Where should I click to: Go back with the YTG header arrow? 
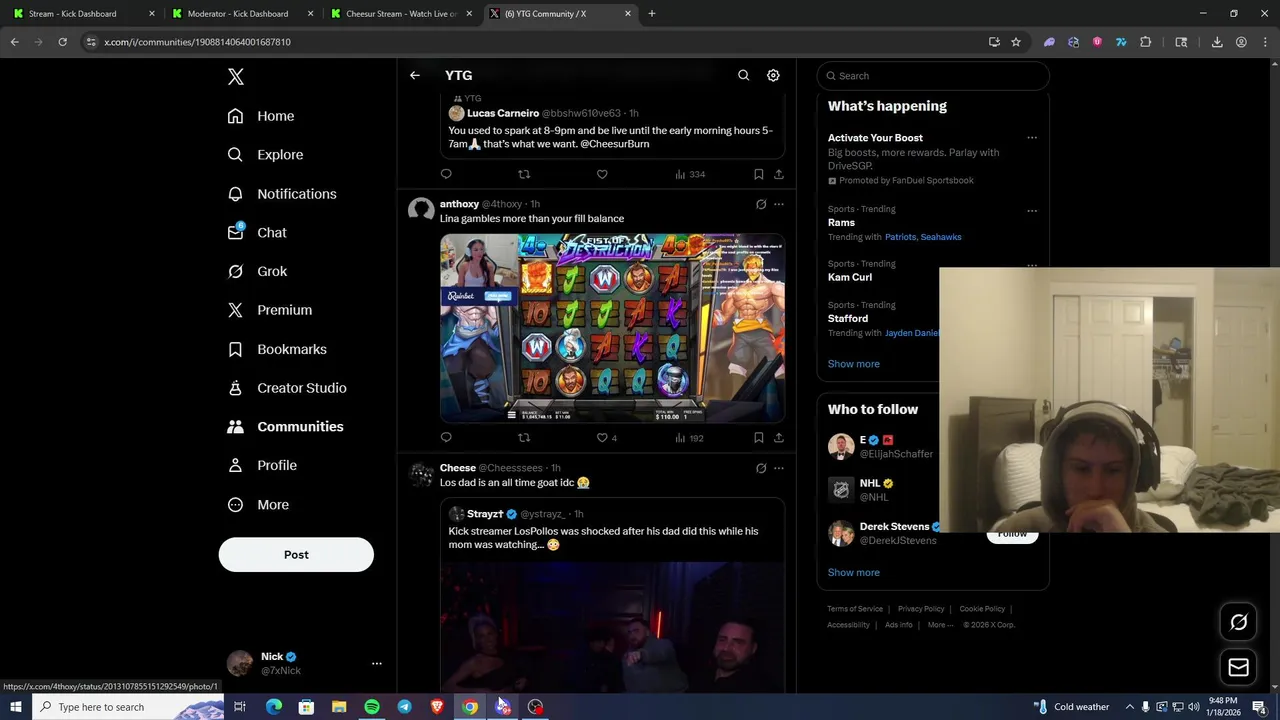coord(415,75)
